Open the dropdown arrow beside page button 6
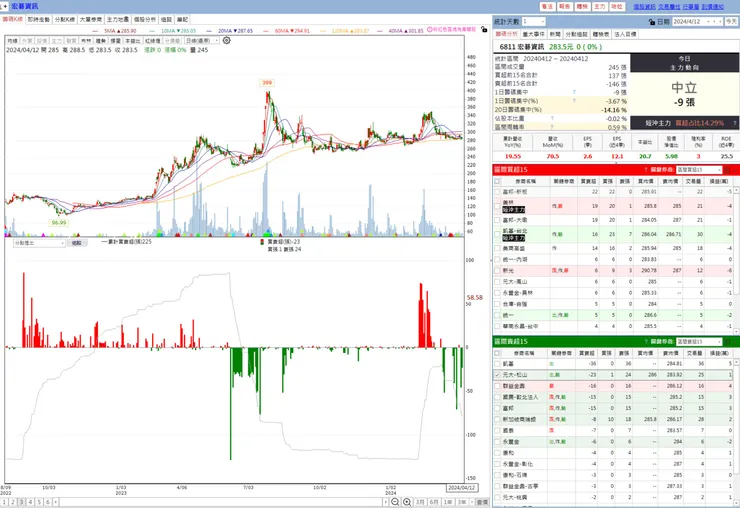 click(56, 502)
